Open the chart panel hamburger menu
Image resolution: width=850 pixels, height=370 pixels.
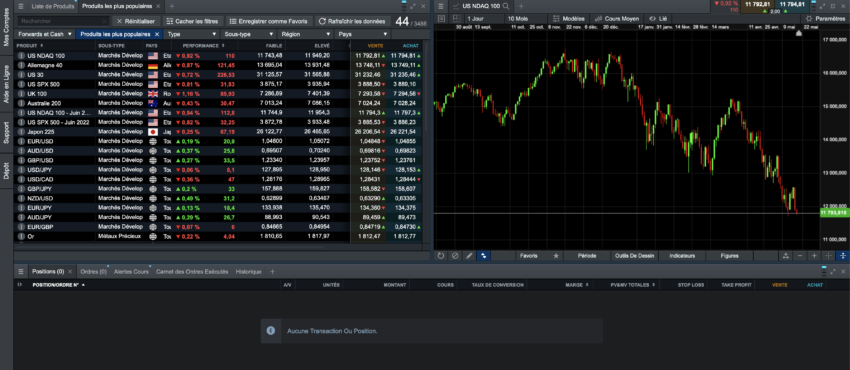[x=441, y=6]
